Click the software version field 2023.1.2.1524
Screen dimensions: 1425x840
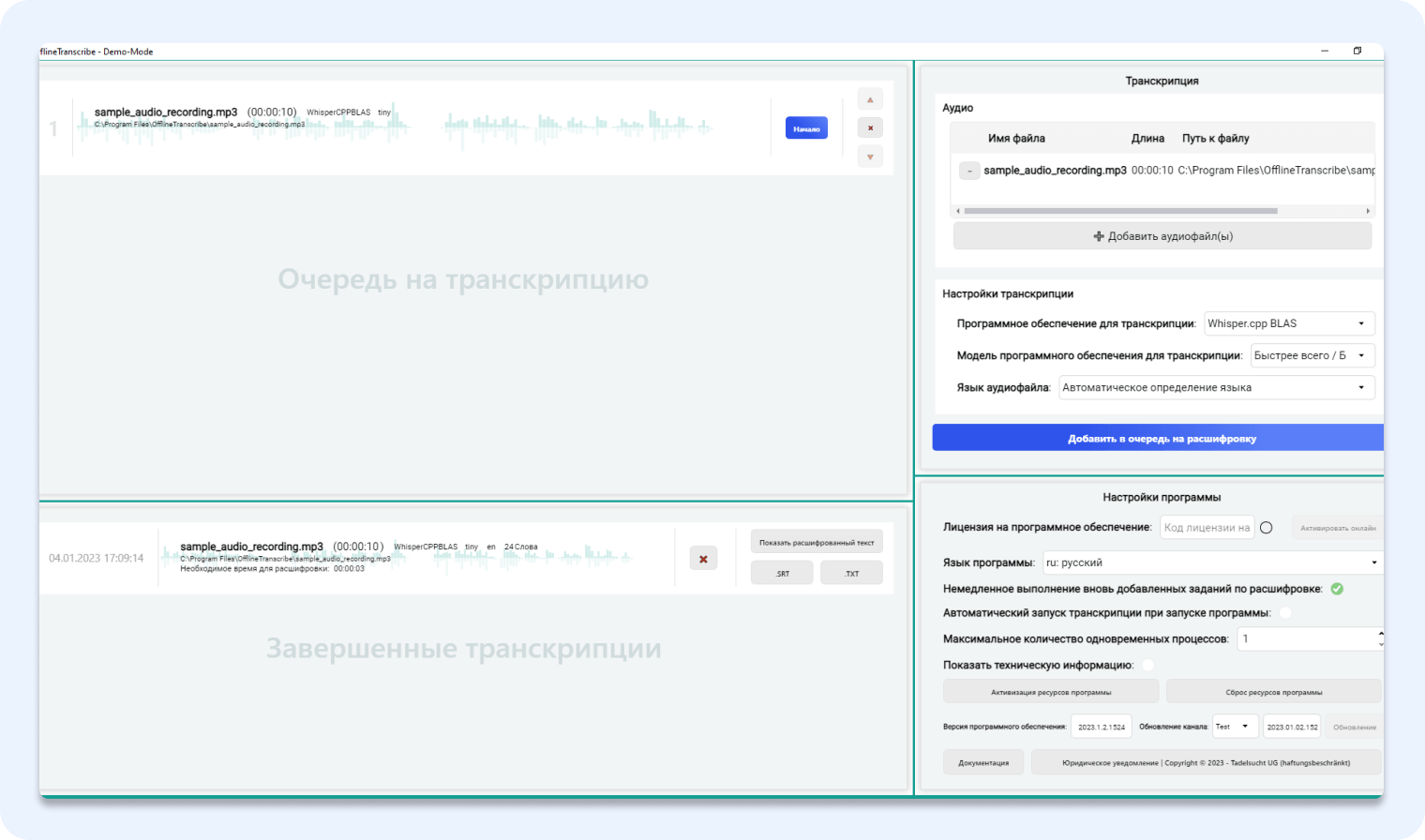[1102, 727]
